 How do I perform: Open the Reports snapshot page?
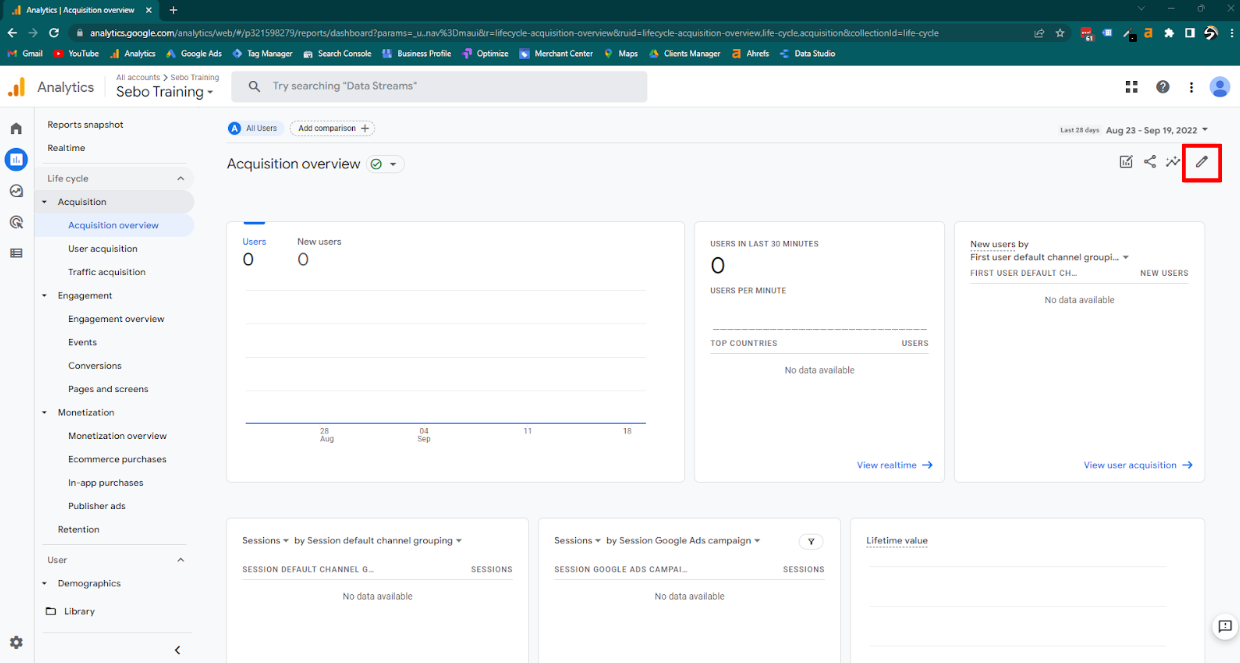[86, 125]
